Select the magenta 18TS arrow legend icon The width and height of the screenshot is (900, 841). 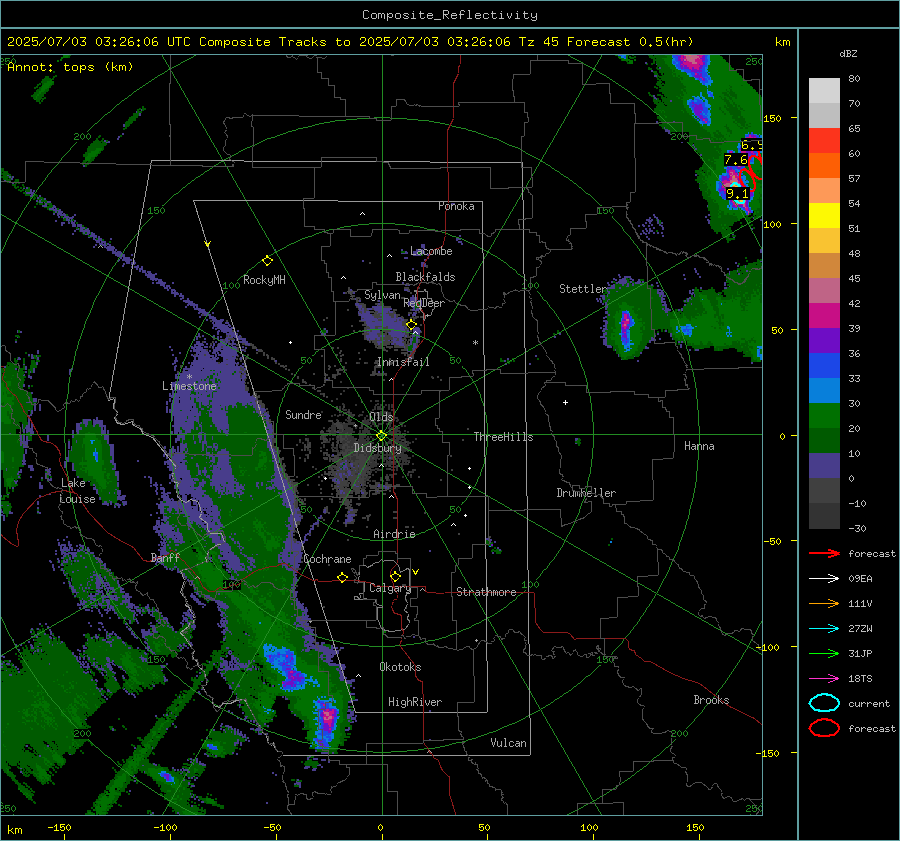(824, 679)
